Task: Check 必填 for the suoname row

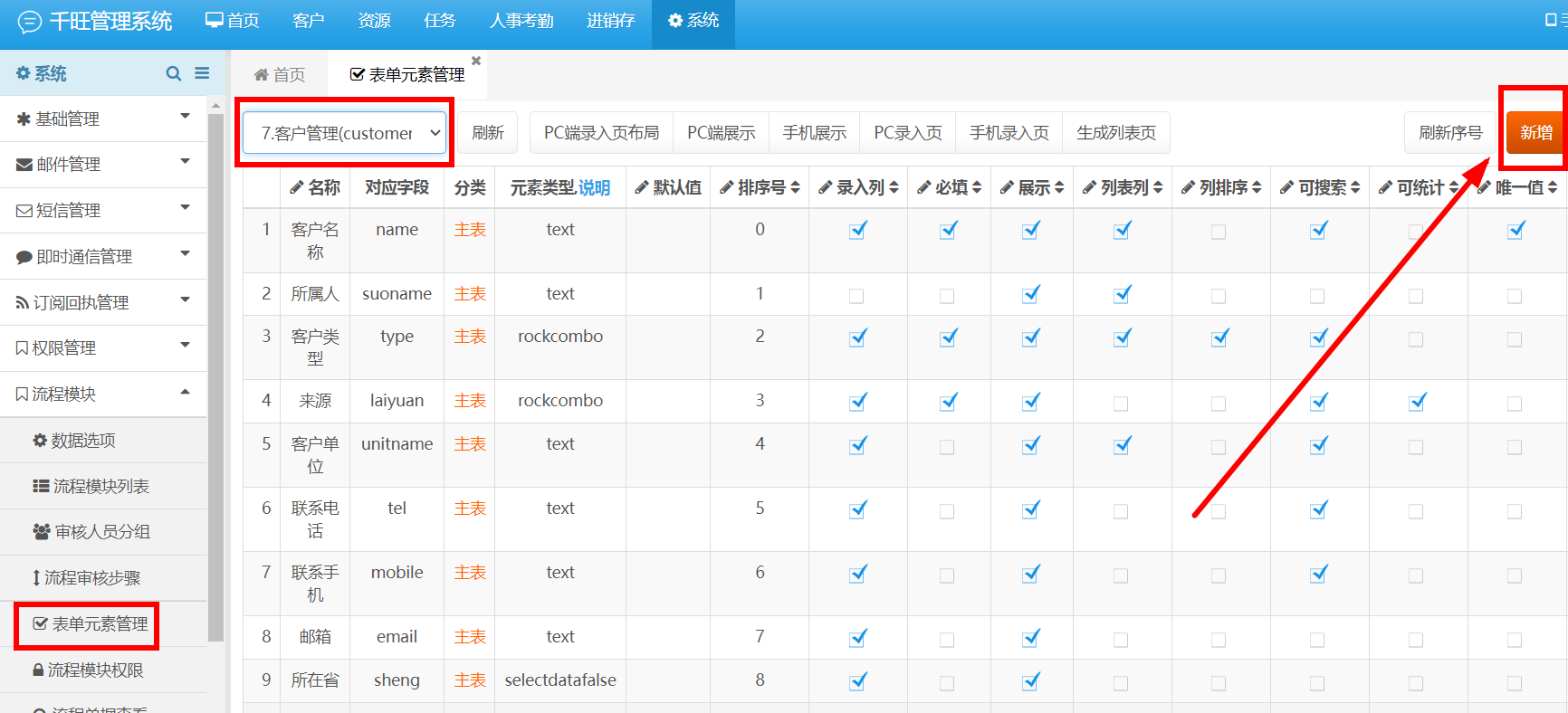Action: (x=947, y=296)
